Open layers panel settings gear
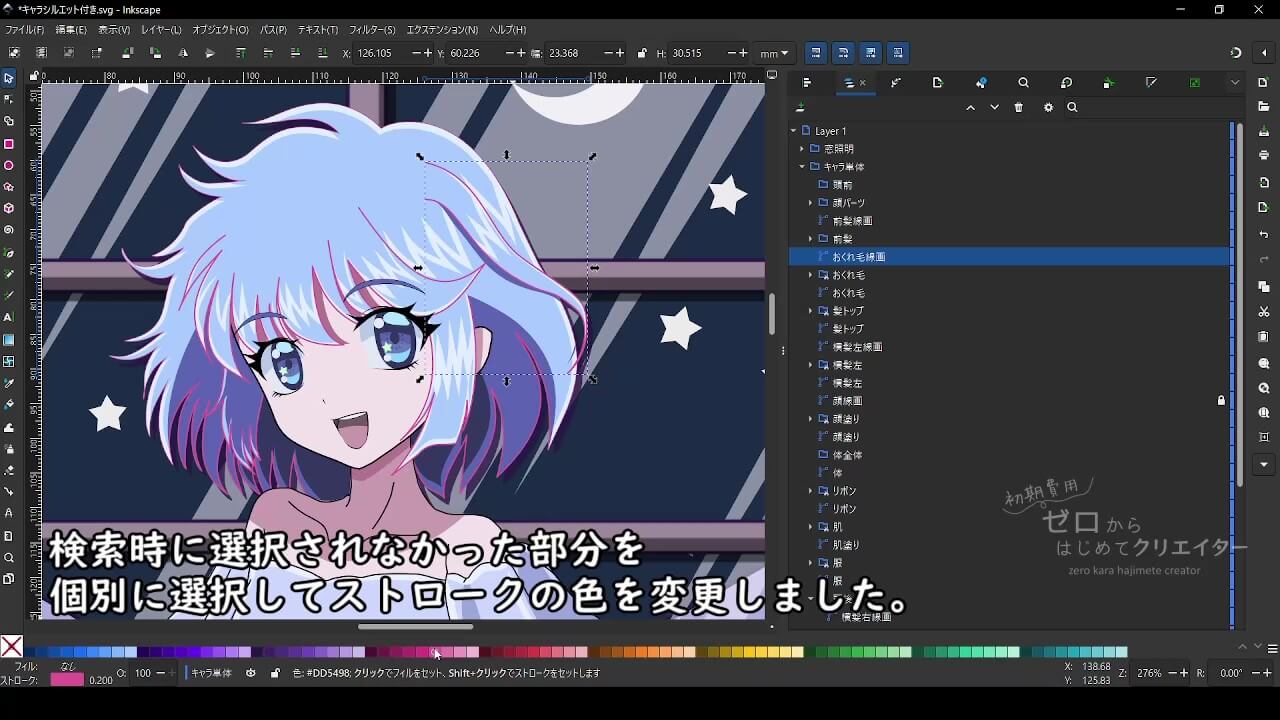Viewport: 1280px width, 720px height. [x=1048, y=107]
